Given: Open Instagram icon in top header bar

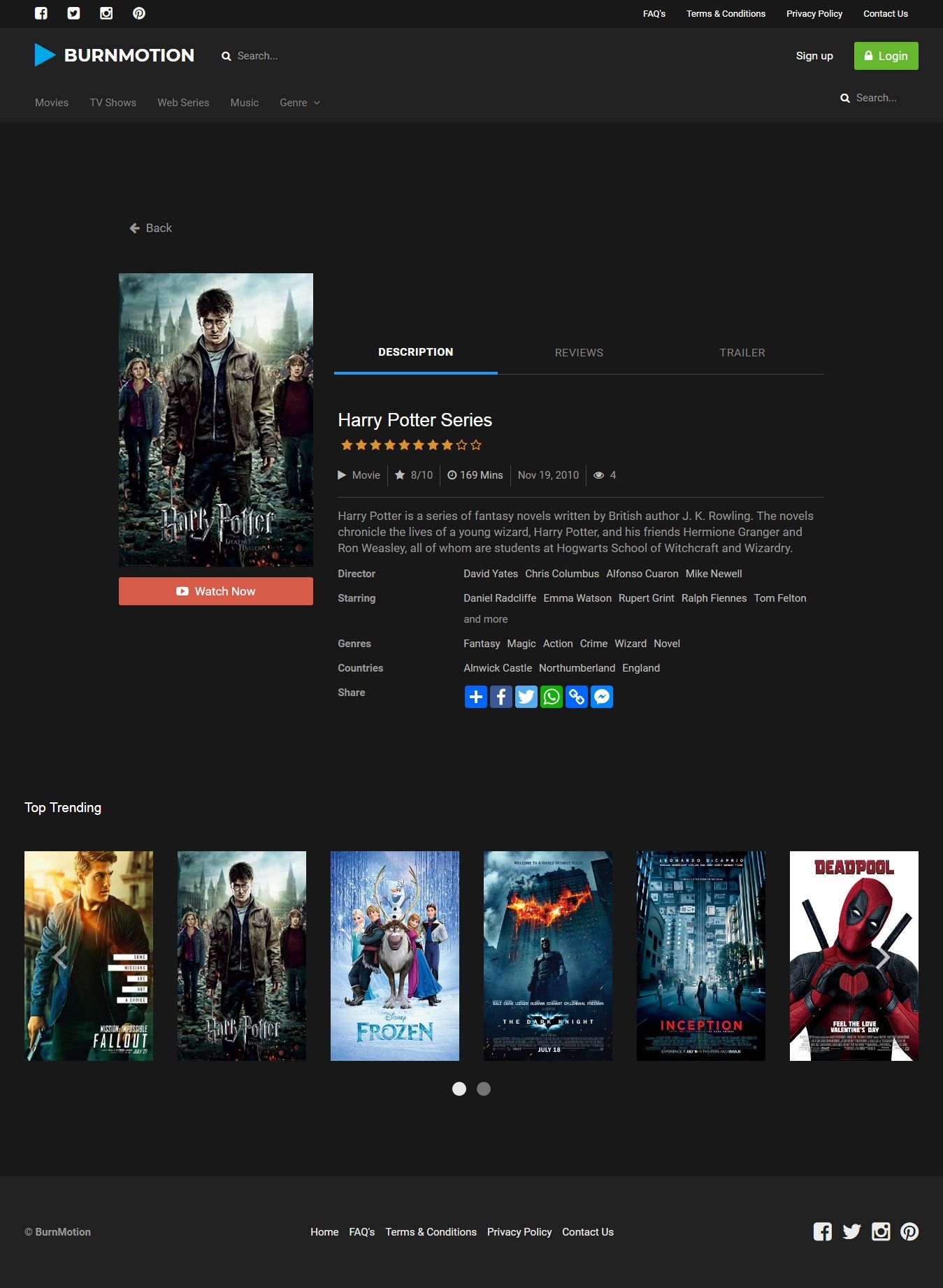Looking at the screenshot, I should coord(106,13).
